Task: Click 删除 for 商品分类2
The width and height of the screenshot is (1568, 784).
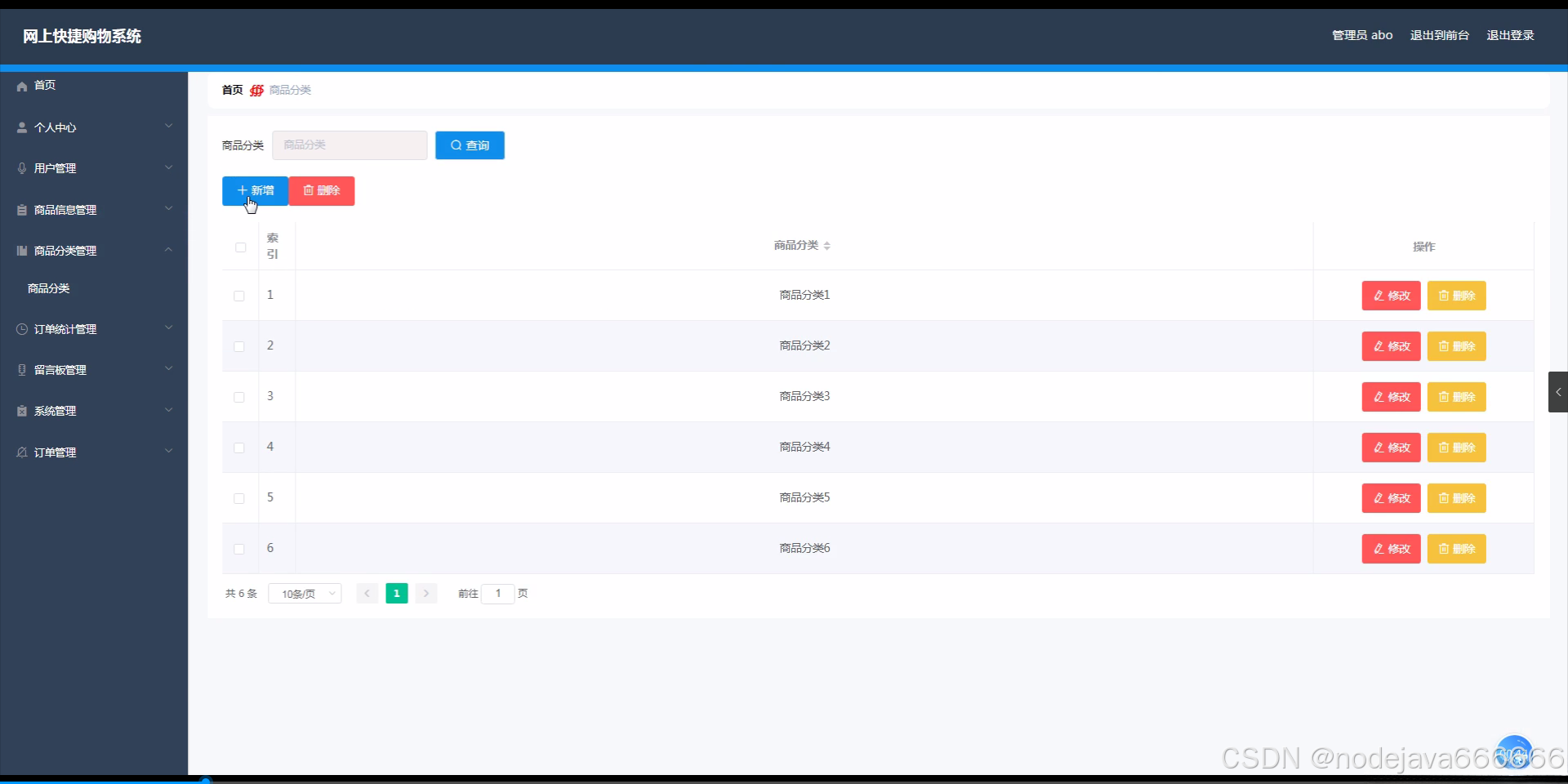Action: point(1457,346)
